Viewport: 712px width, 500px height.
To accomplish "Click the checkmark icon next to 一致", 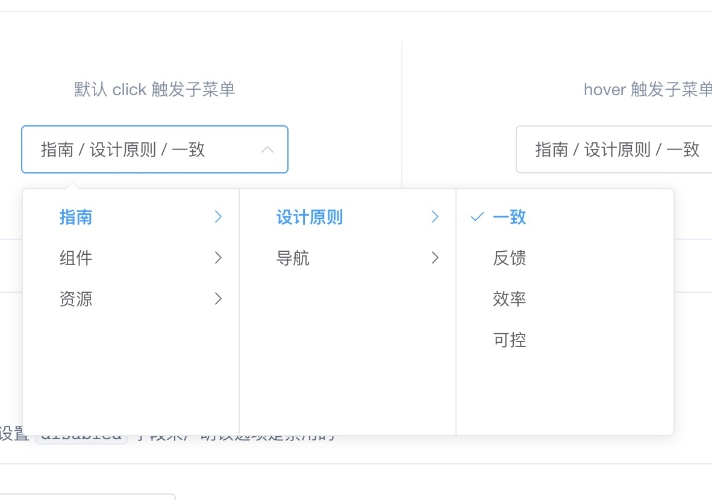I will pos(477,217).
